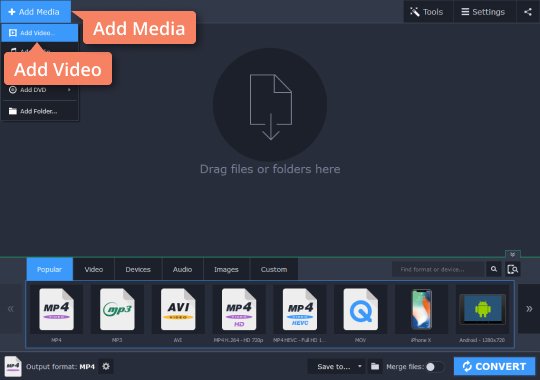The image size is (540, 380).
Task: Start conversion with the CONVERT button
Action: tap(495, 366)
